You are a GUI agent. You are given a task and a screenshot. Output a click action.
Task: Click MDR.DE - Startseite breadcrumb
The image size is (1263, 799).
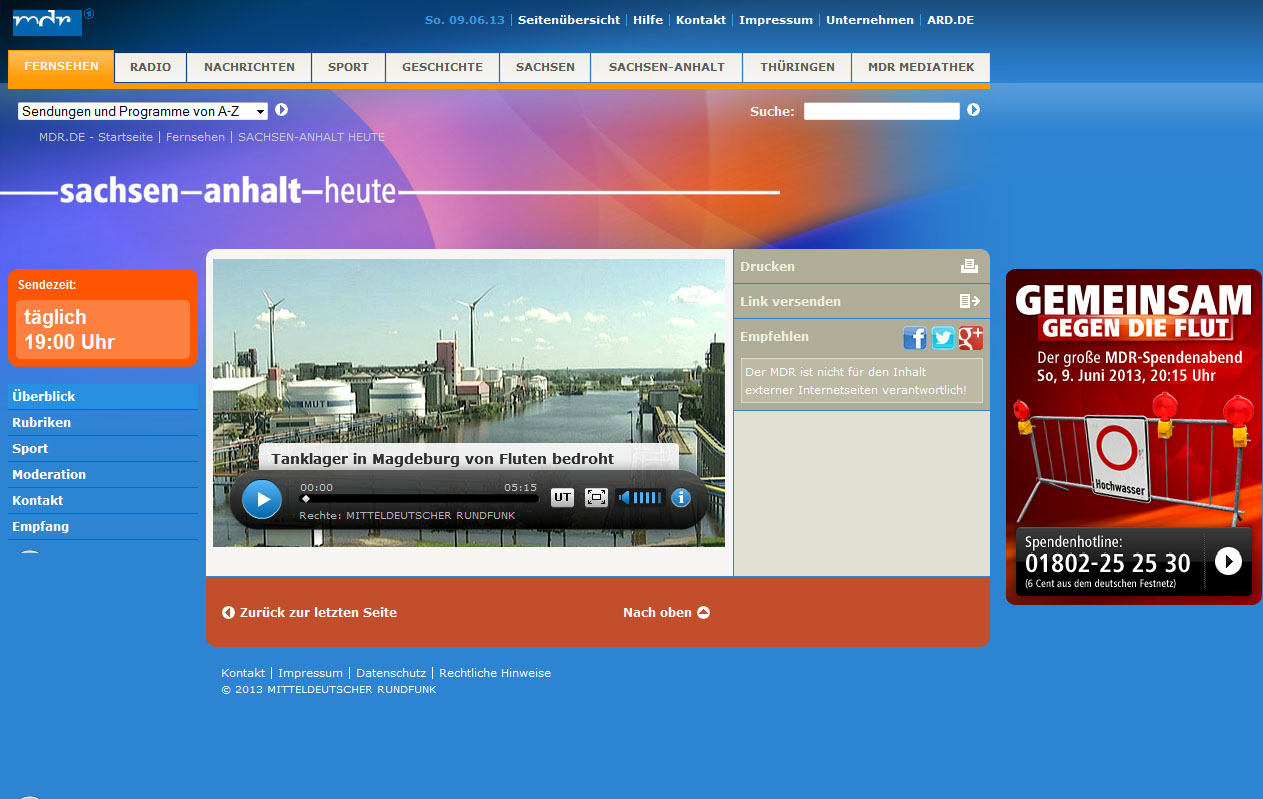96,137
